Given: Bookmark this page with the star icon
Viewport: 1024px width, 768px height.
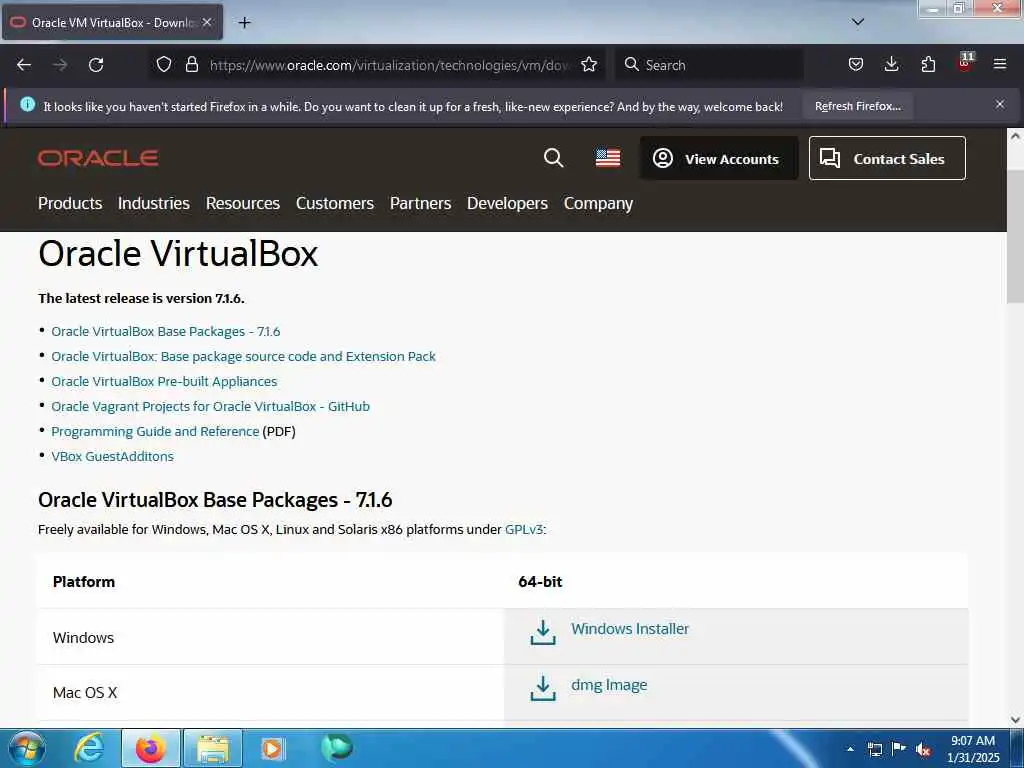Looking at the screenshot, I should coord(589,65).
